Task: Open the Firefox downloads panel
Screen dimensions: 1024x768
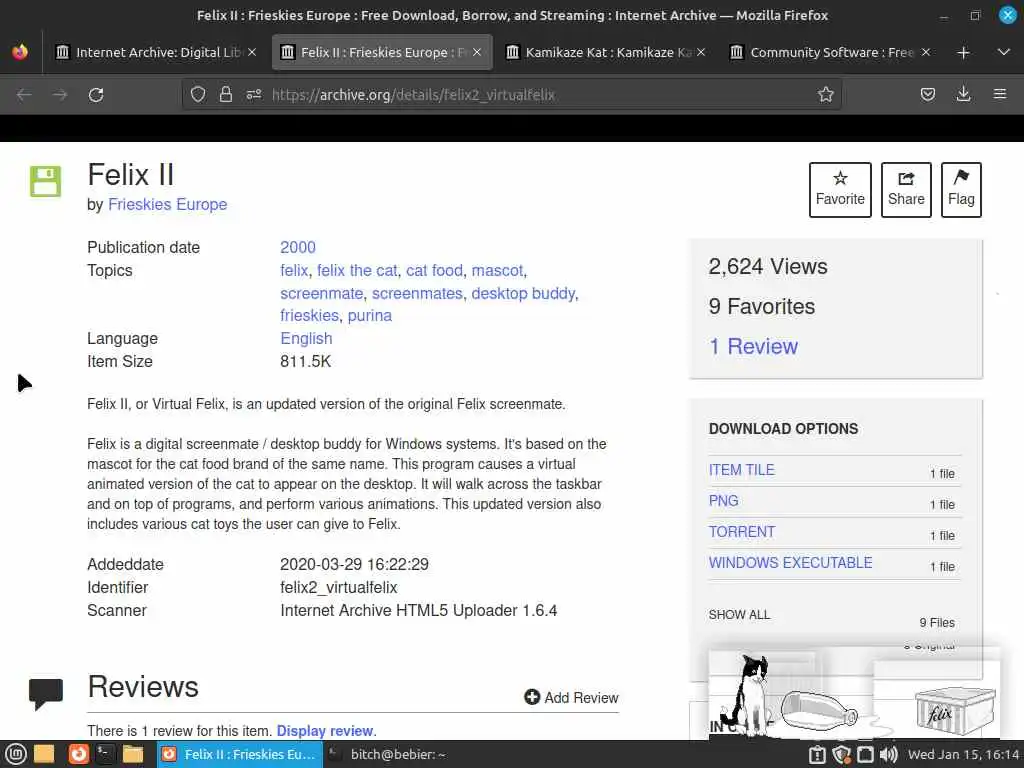Action: [963, 95]
